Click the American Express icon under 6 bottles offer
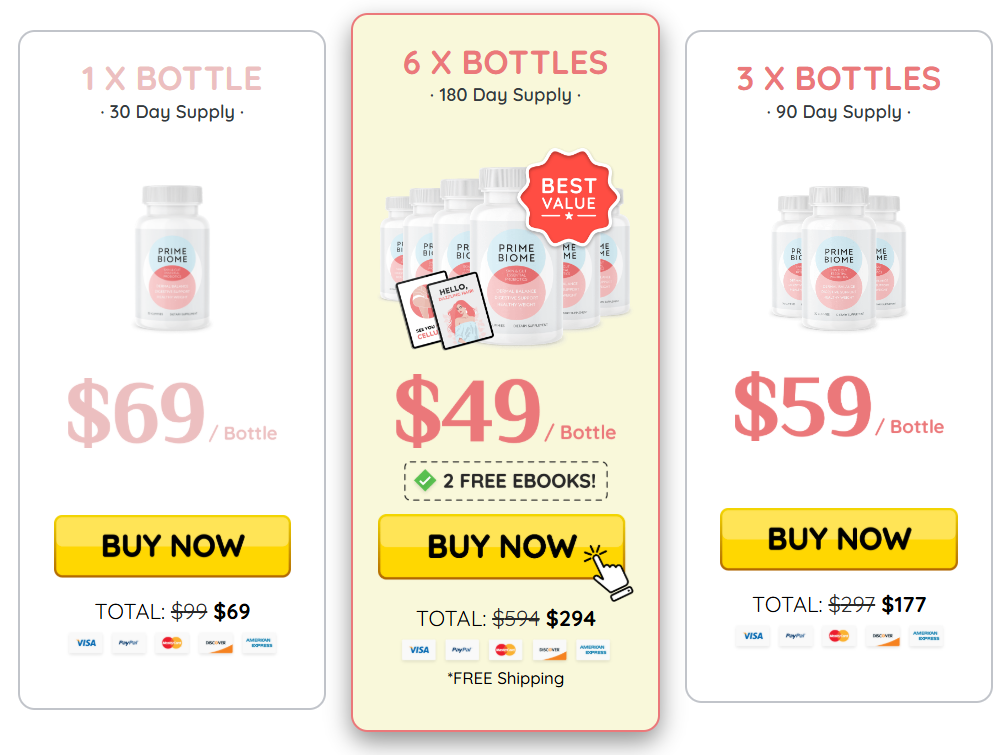The image size is (1006, 755). click(593, 650)
